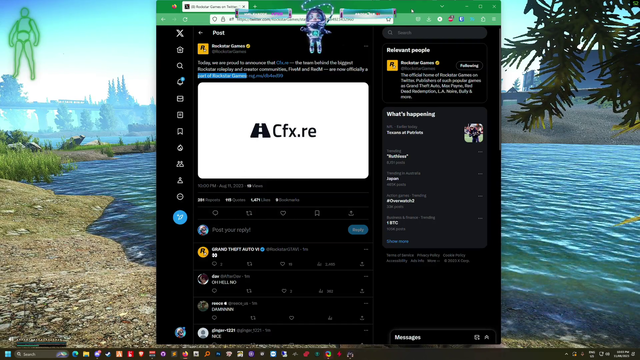Repost reece's DAMNNNN reply
This screenshot has height=360, width=640.
point(253,318)
